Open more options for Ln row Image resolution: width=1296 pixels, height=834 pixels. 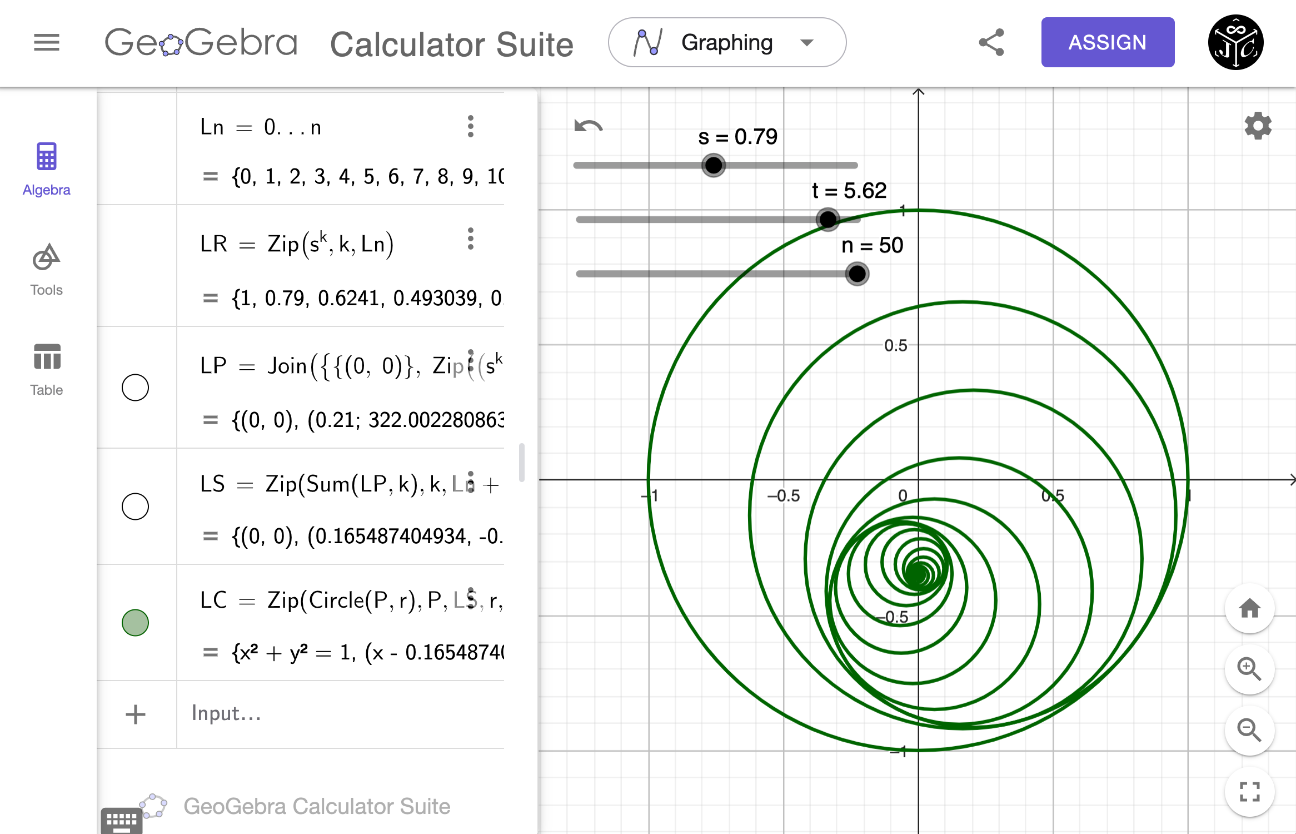(470, 126)
